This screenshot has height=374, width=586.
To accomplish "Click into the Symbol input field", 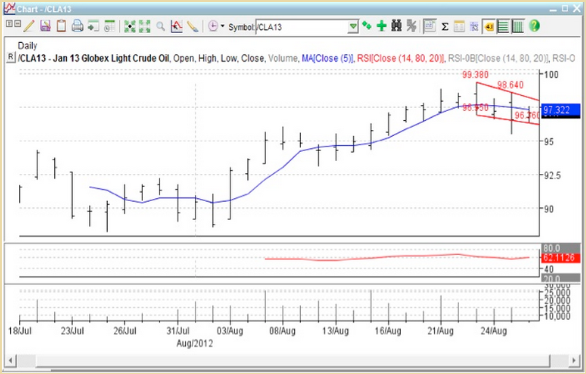I will pos(302,27).
